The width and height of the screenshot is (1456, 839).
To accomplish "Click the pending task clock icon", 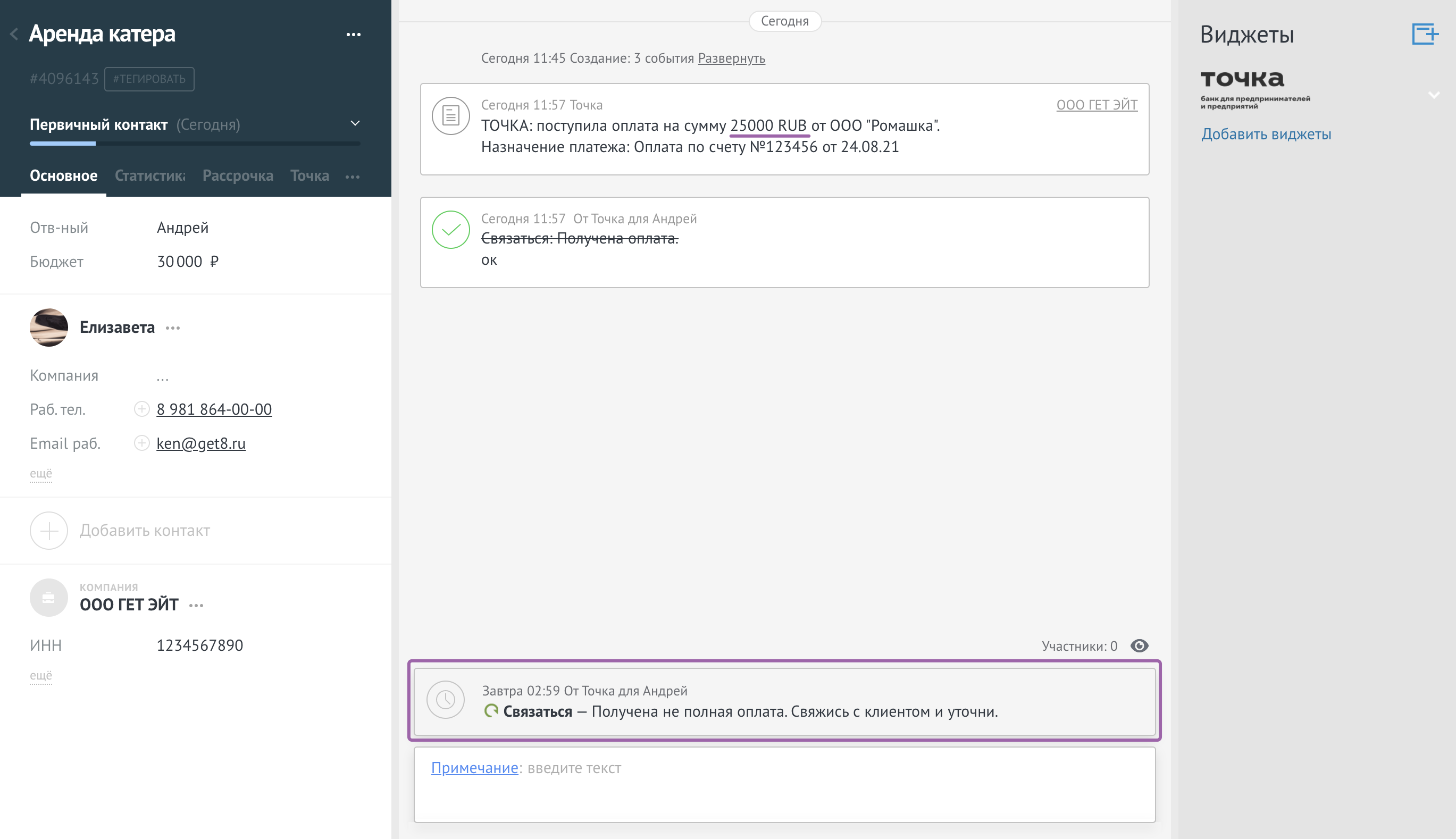I will coord(446,700).
